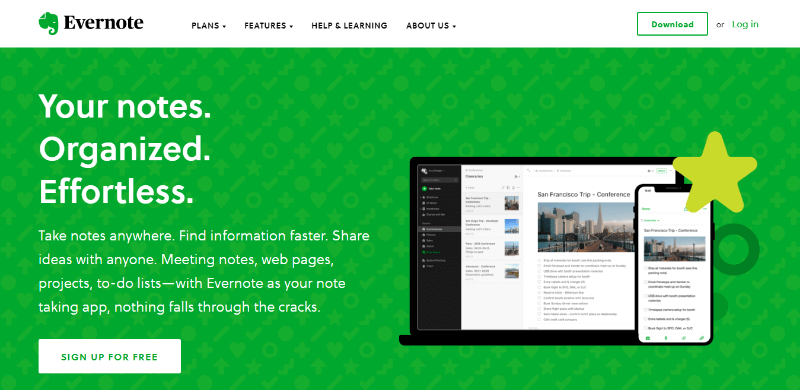The width and height of the screenshot is (800, 390).
Task: Click the Evernote elephant logo icon
Action: (x=48, y=23)
